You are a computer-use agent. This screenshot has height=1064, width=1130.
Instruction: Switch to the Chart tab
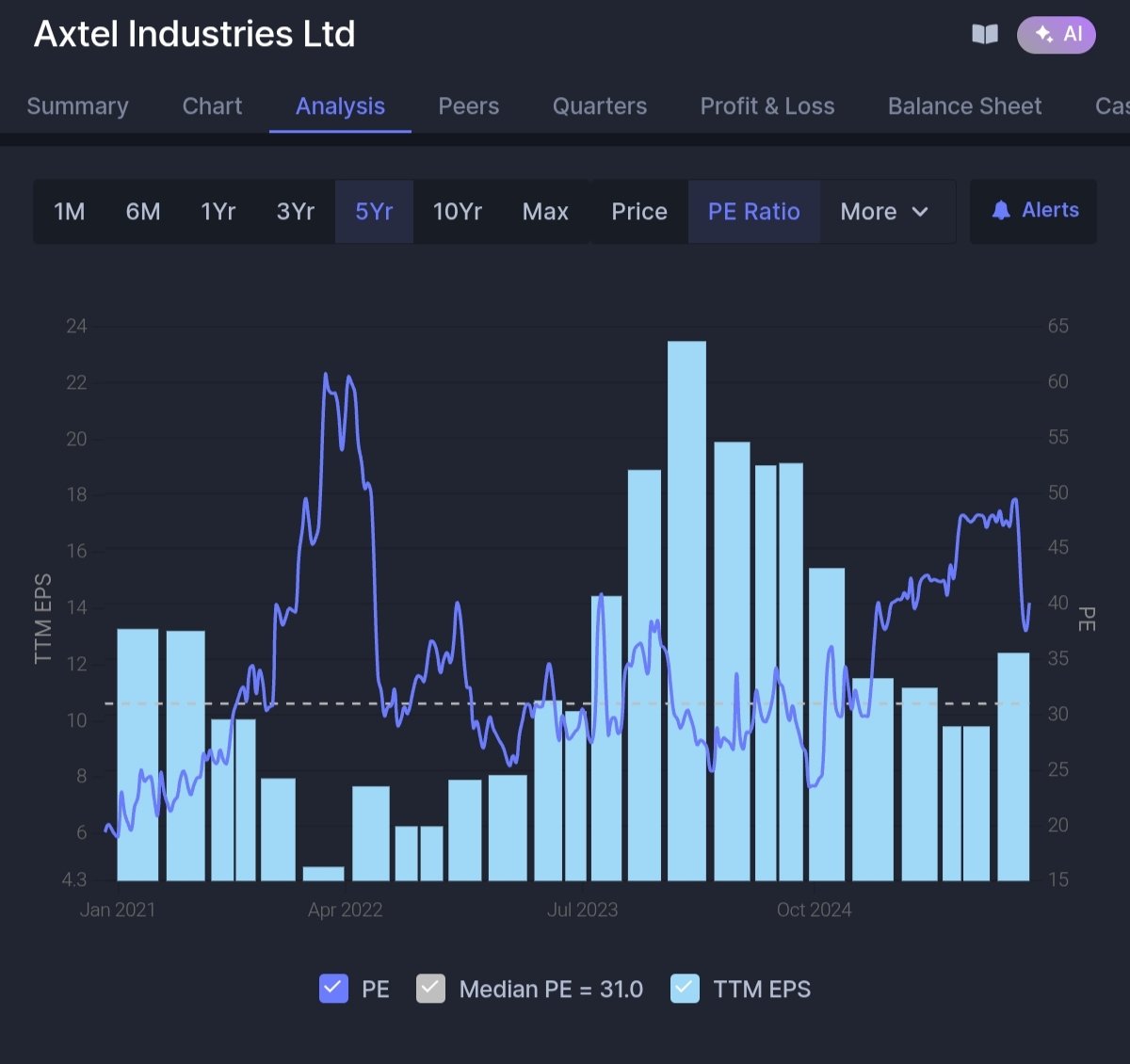[x=212, y=106]
